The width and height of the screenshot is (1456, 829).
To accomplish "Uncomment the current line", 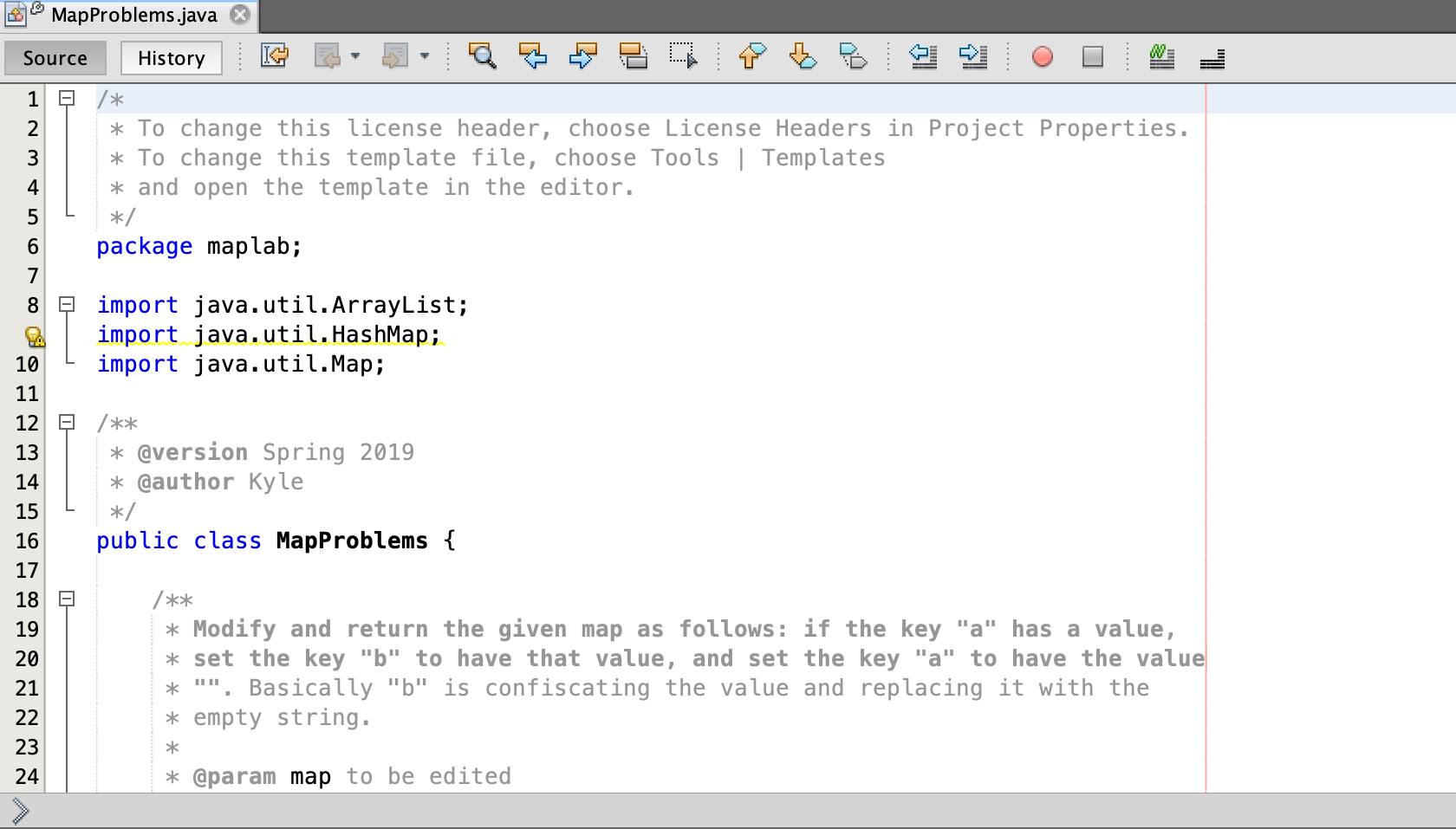I will coord(1212,57).
